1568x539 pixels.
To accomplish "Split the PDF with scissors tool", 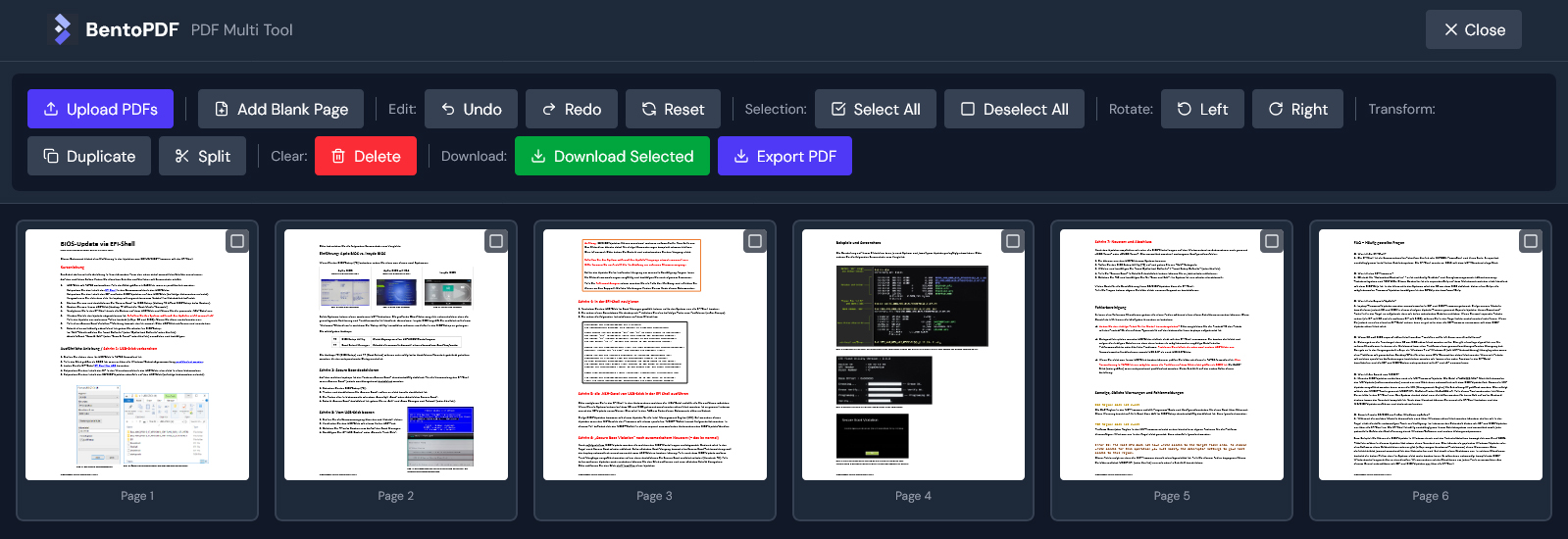I will (x=202, y=156).
